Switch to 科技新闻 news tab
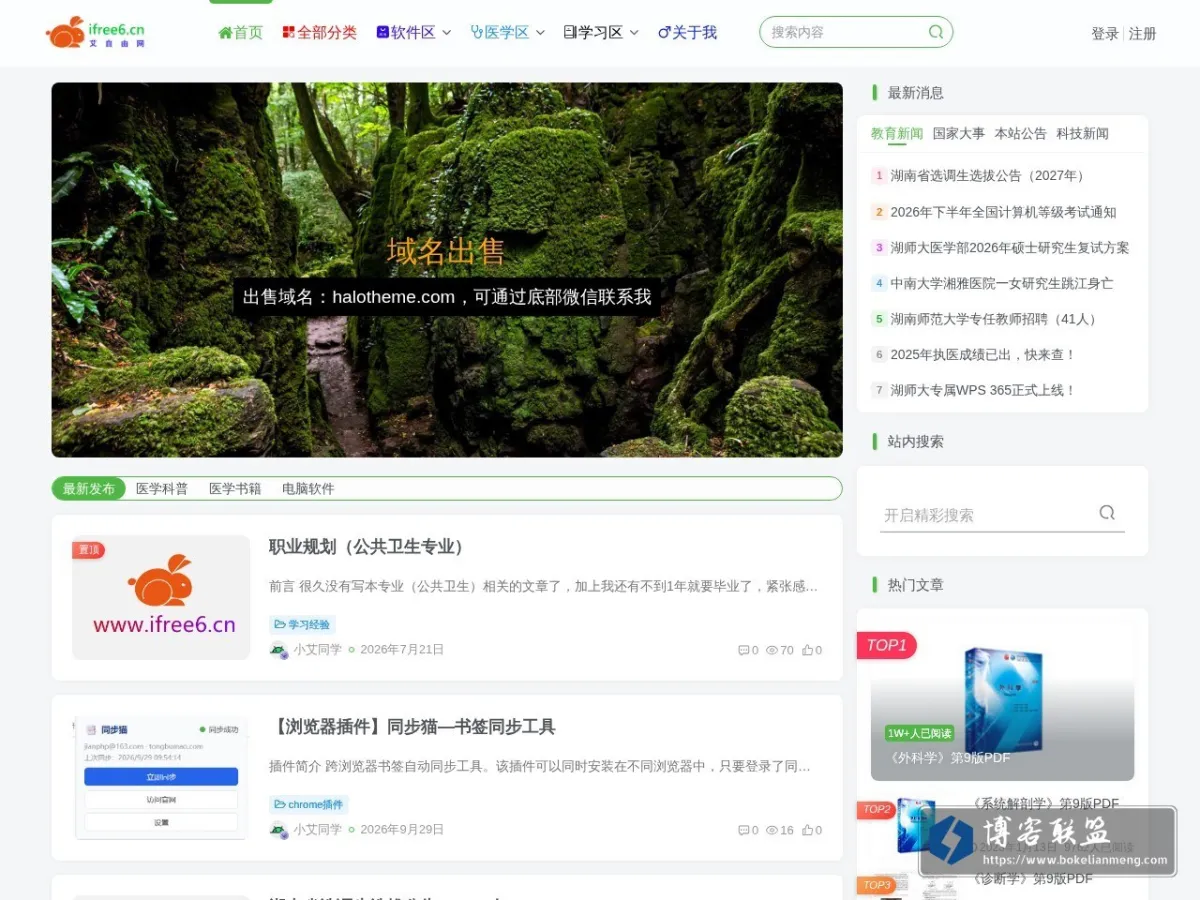 pos(1082,133)
